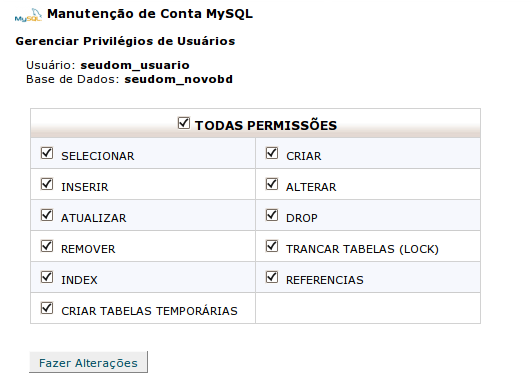
Task: Toggle the REFERENCIAS permission checkbox
Action: 272,277
